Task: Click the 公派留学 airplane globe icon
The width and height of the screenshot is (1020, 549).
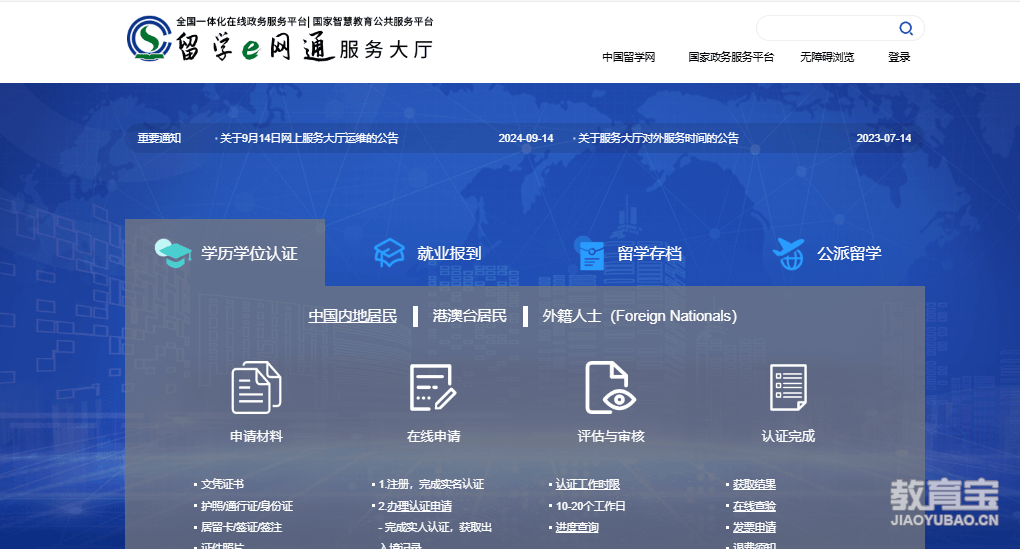Action: pos(788,254)
